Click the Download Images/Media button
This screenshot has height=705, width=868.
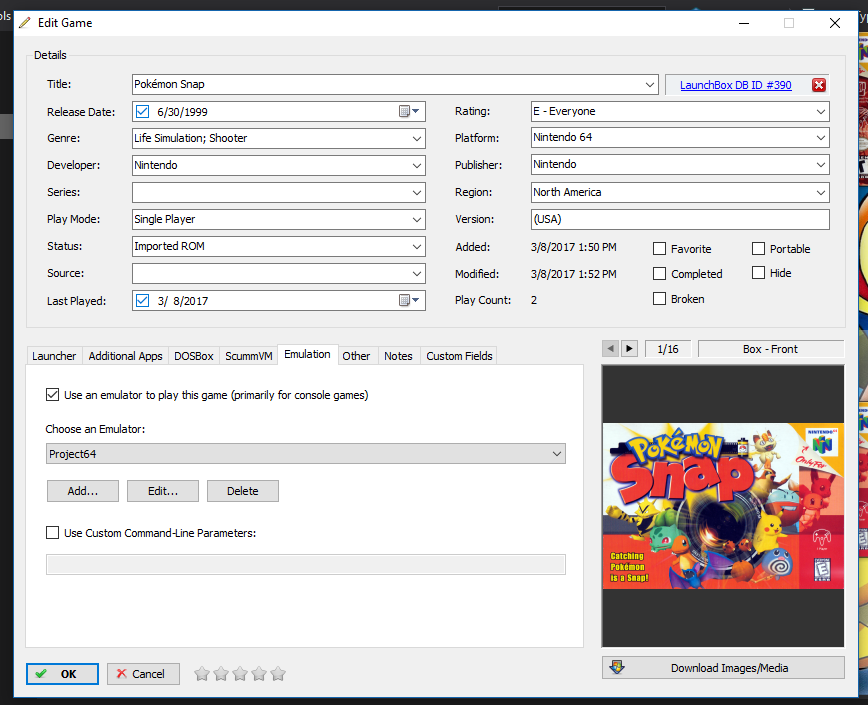click(723, 667)
